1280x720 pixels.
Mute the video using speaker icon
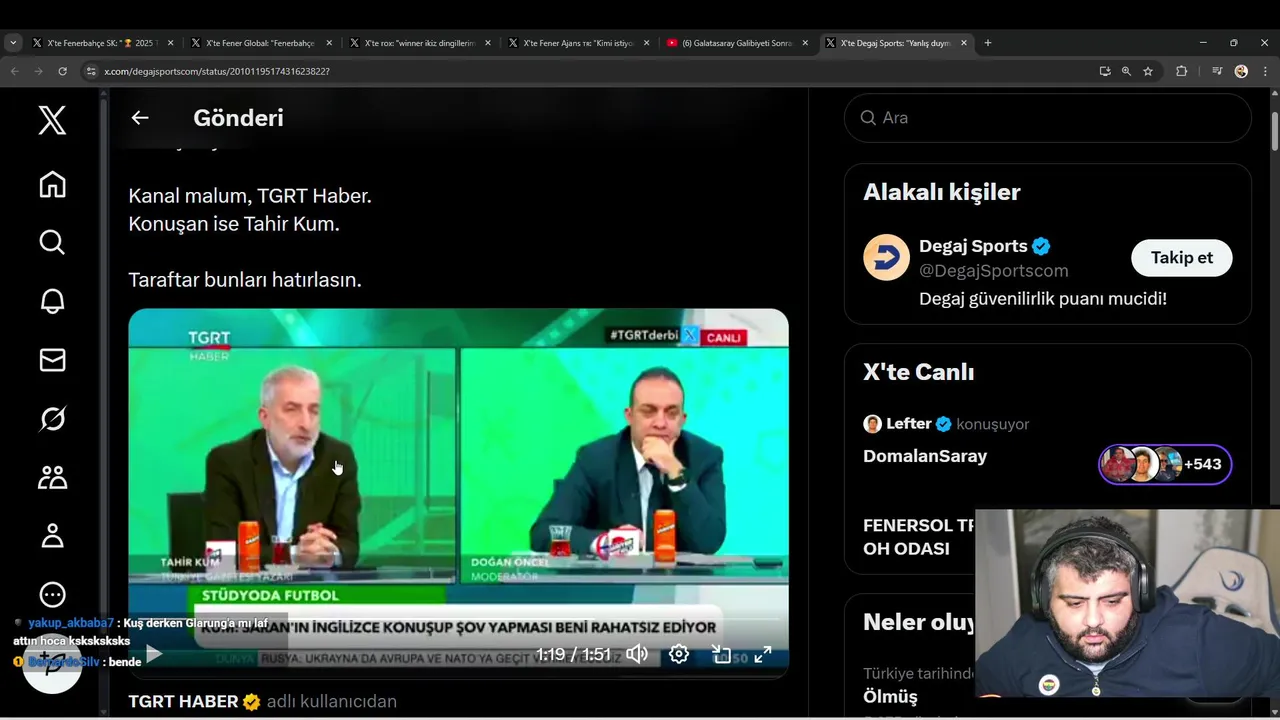click(x=637, y=654)
